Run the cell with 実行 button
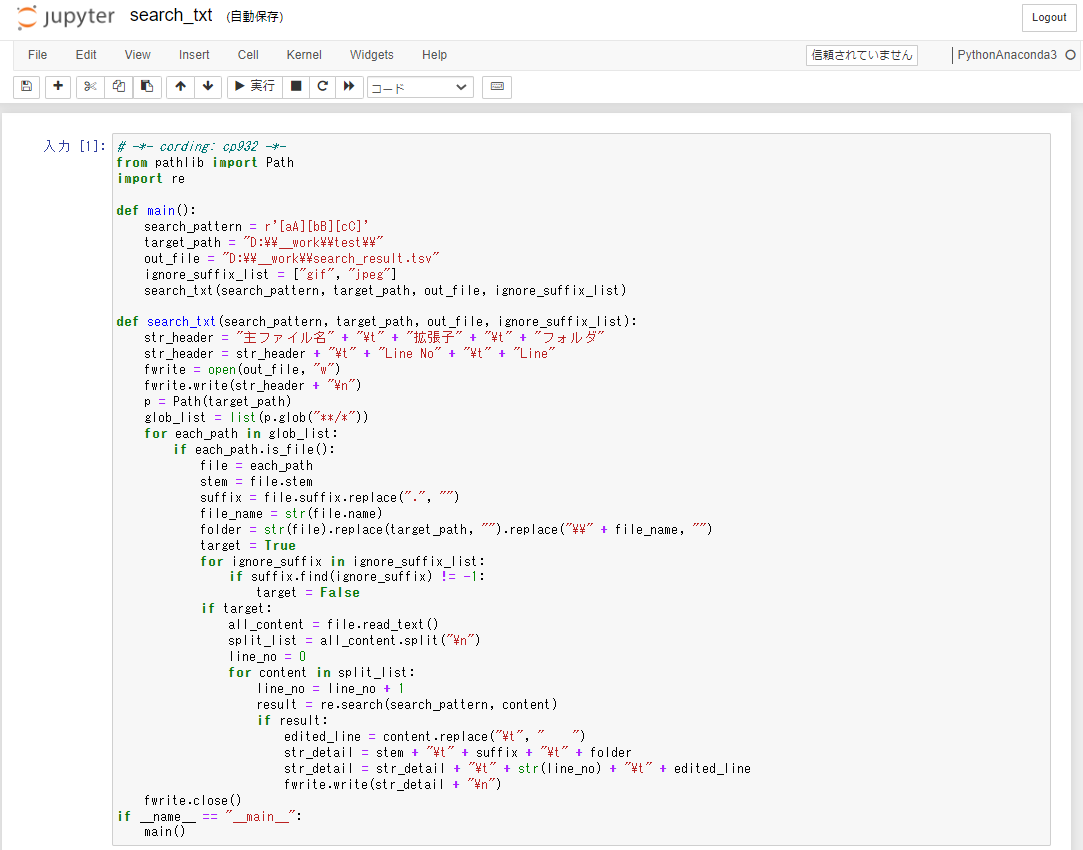The image size is (1083, 850). click(x=255, y=86)
